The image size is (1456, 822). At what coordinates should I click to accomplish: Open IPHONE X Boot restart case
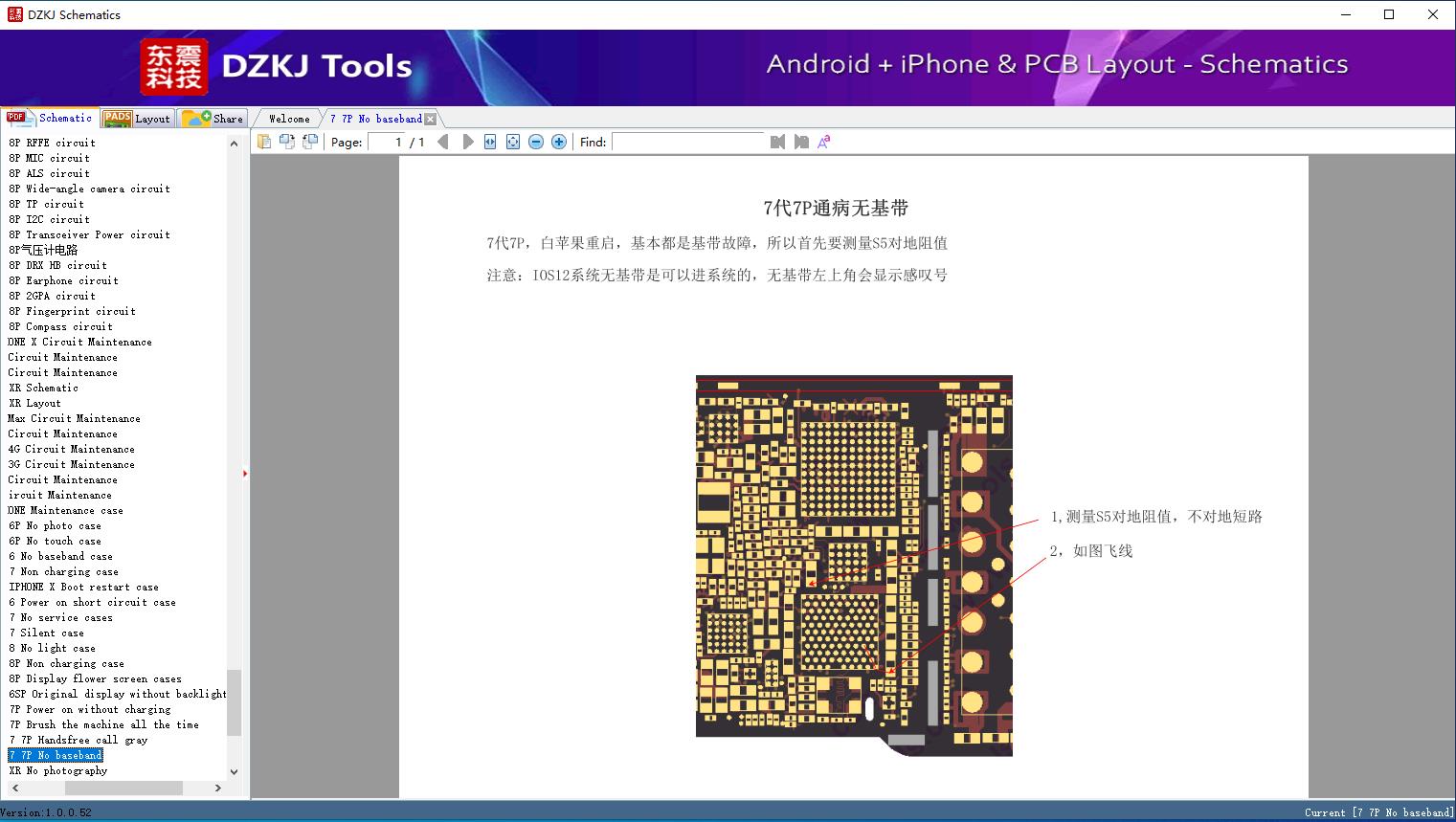click(x=83, y=587)
